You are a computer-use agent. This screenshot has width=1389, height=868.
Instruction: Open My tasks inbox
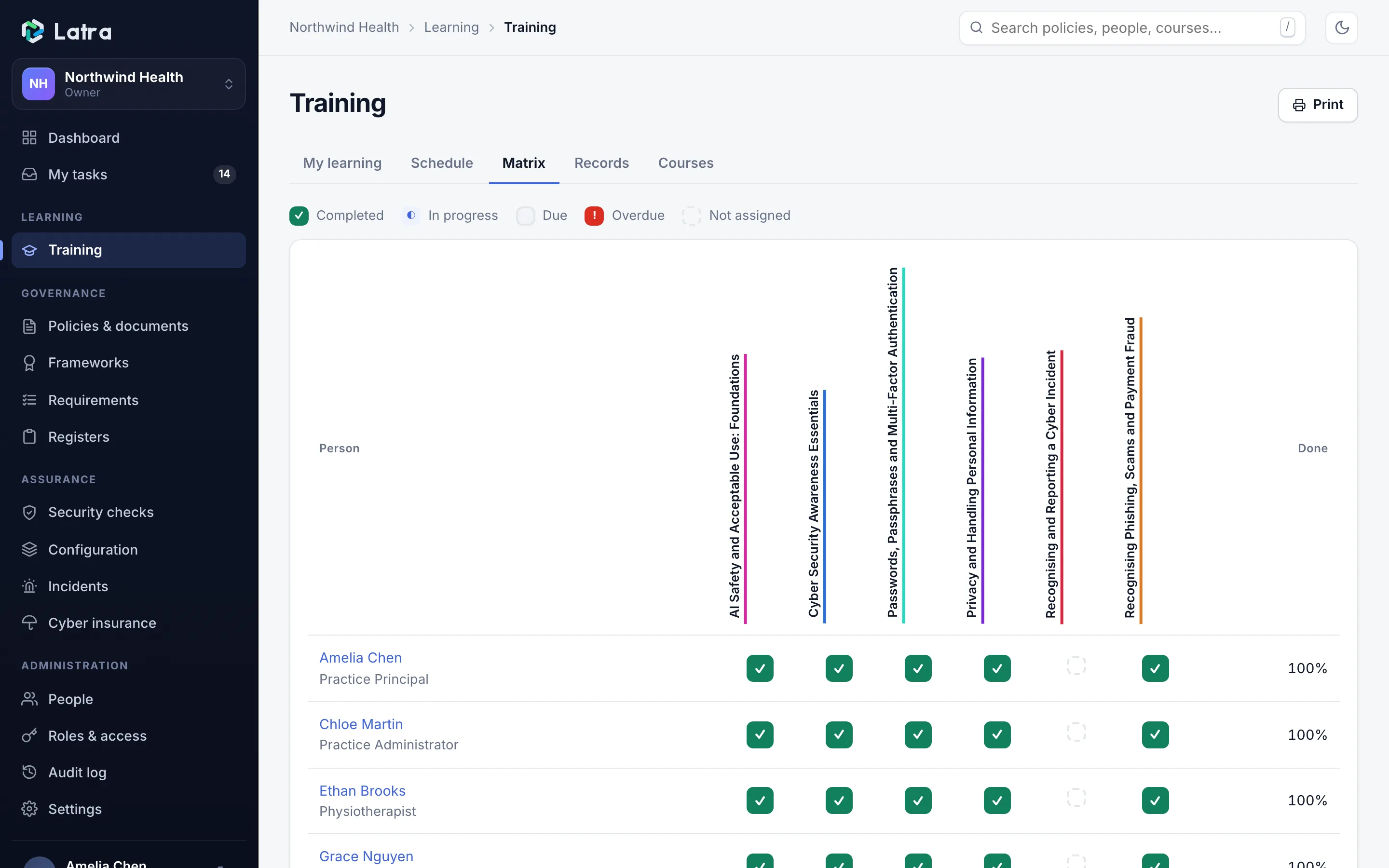129,175
